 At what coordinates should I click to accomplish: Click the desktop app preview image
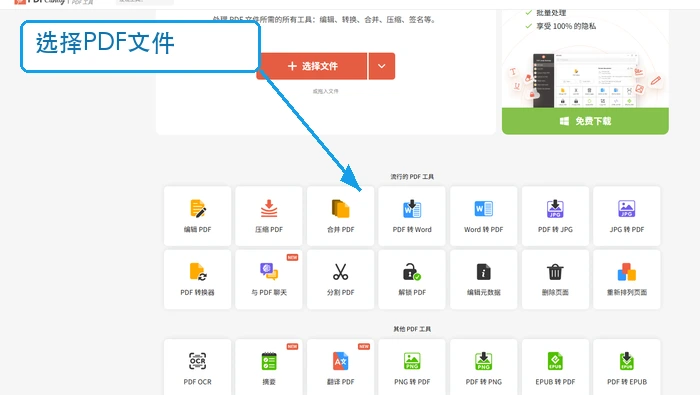(585, 79)
